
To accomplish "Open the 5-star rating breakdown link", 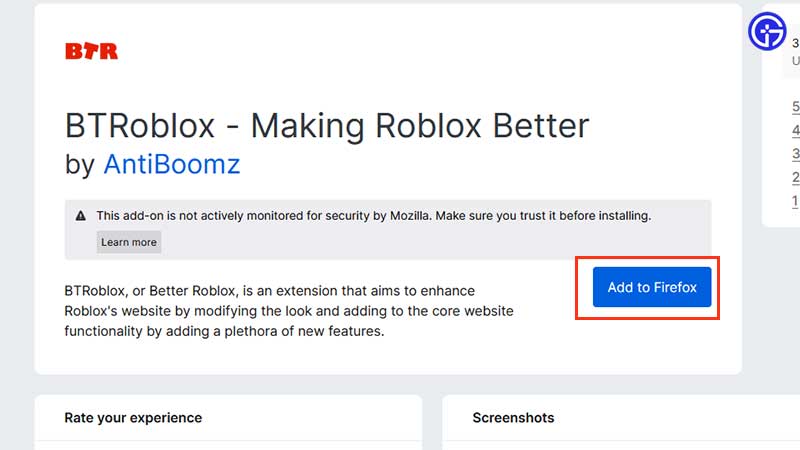I will [795, 107].
